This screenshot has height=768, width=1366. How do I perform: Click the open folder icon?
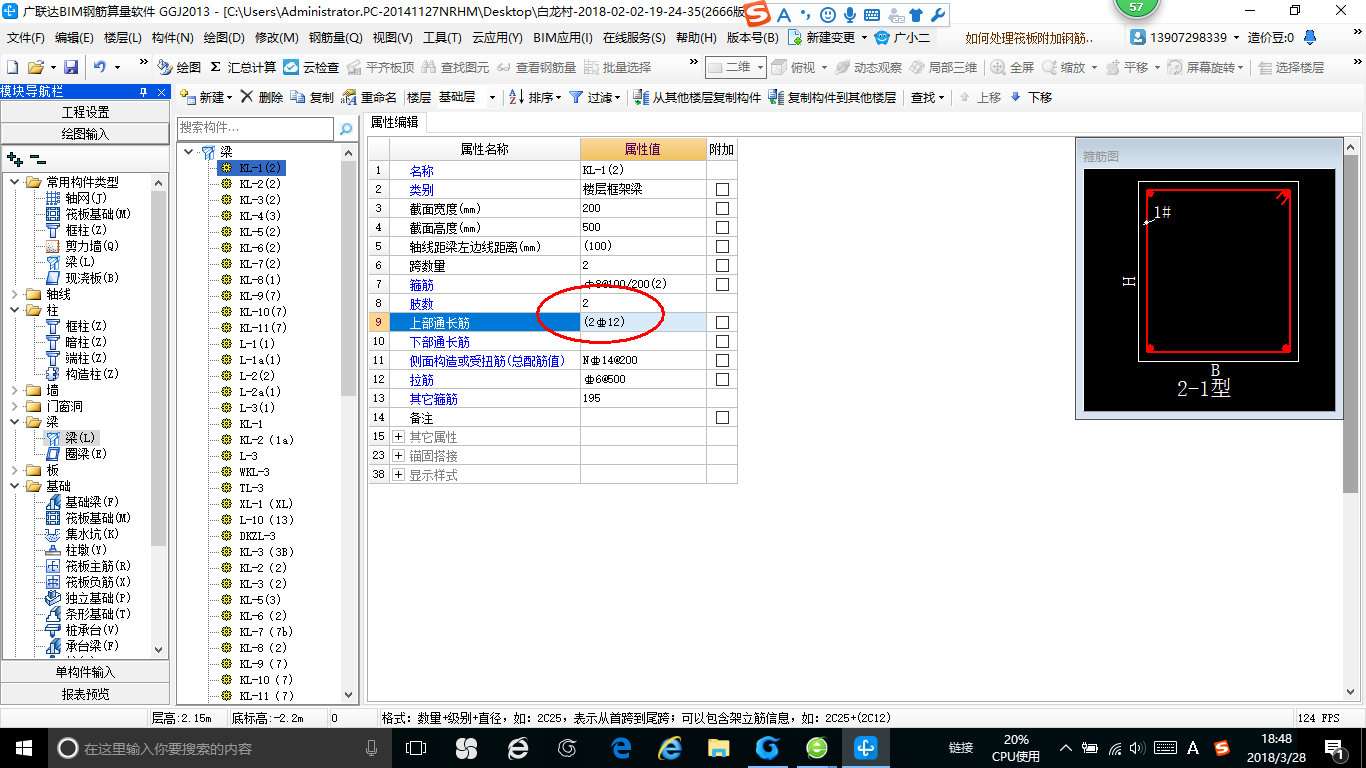pos(36,67)
